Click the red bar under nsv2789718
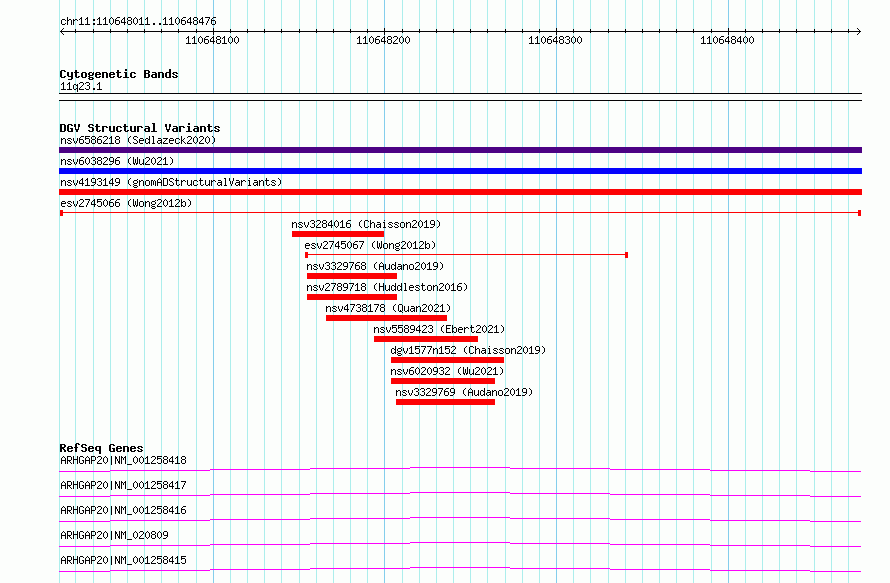The width and height of the screenshot is (890, 583). point(352,297)
